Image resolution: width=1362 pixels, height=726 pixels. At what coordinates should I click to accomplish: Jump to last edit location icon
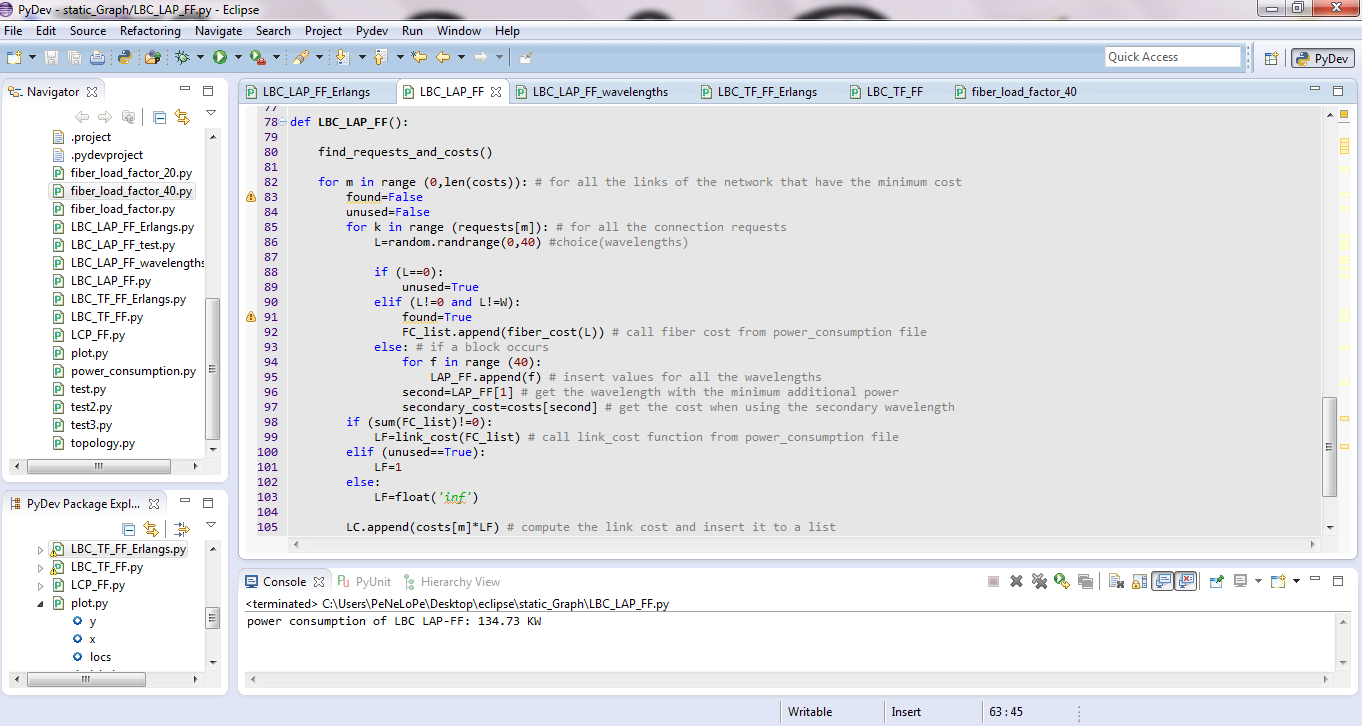click(419, 57)
